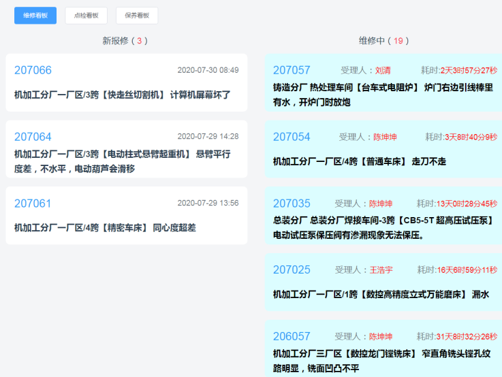Viewport: 502px width, 377px height.
Task: Switch to the 点检看板 tab
Action: [86, 16]
